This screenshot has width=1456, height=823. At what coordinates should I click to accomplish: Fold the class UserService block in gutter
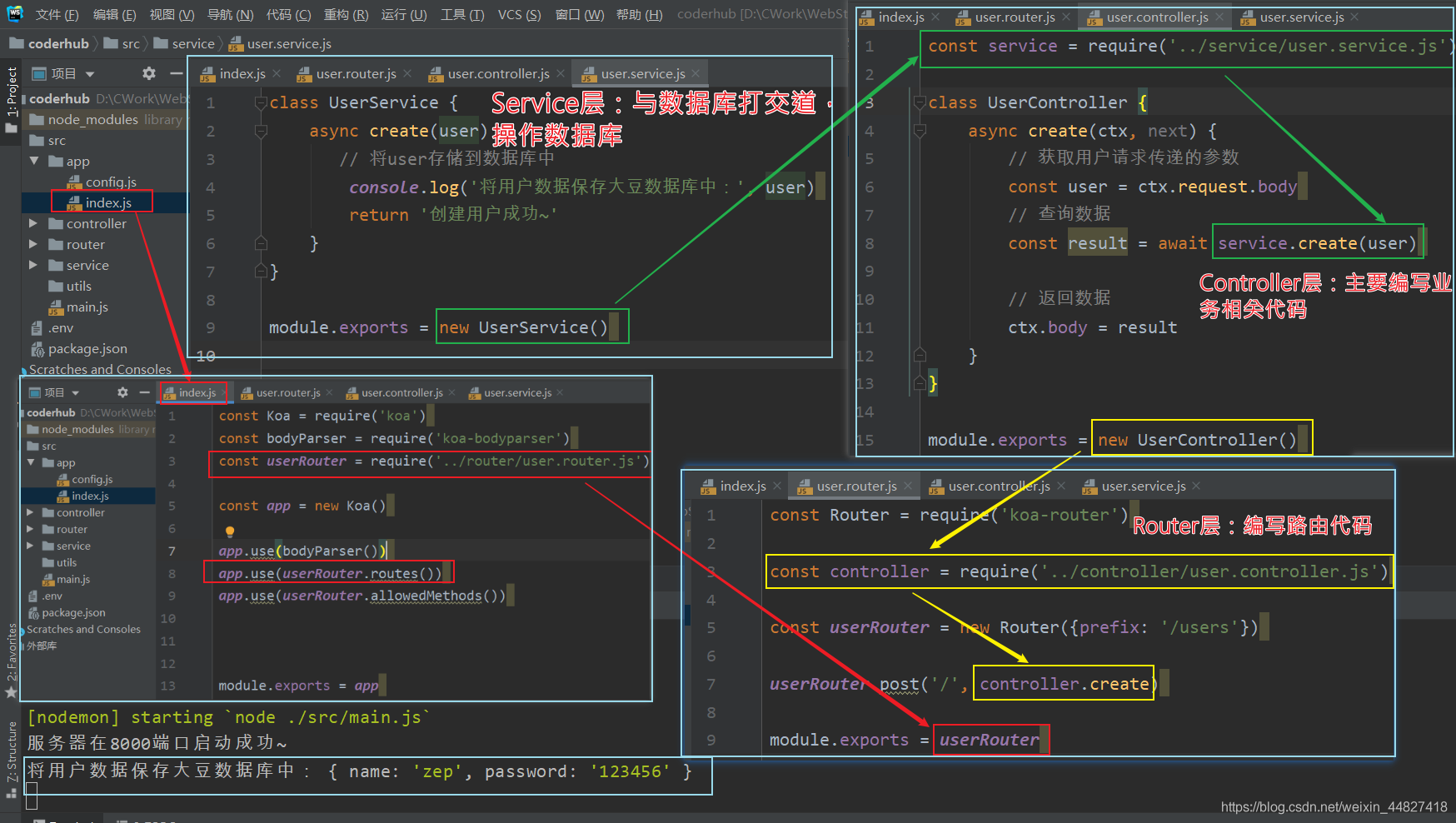click(261, 102)
